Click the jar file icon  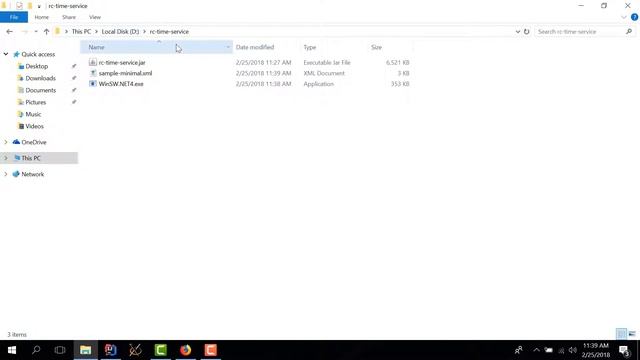(93, 62)
